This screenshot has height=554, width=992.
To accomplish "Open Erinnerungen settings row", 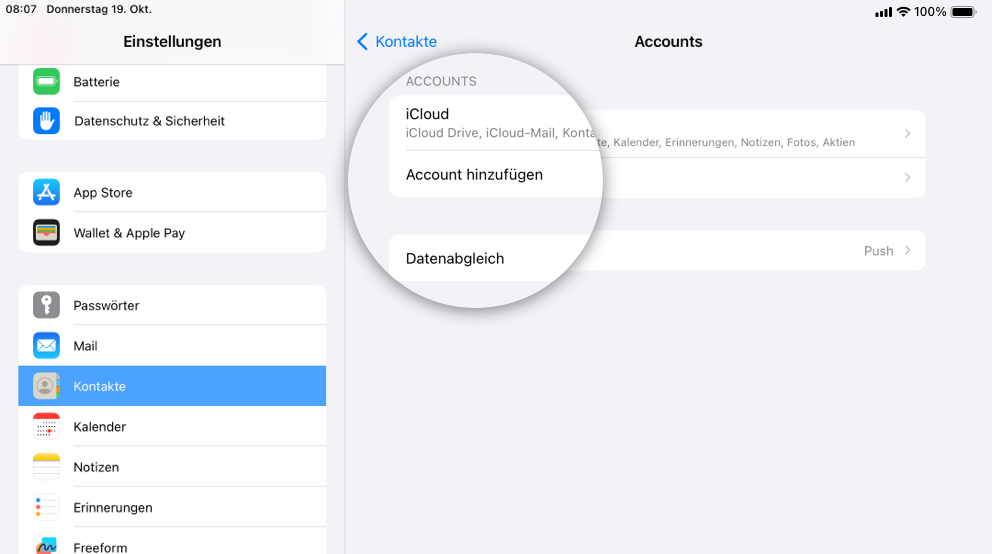I will pyautogui.click(x=172, y=507).
